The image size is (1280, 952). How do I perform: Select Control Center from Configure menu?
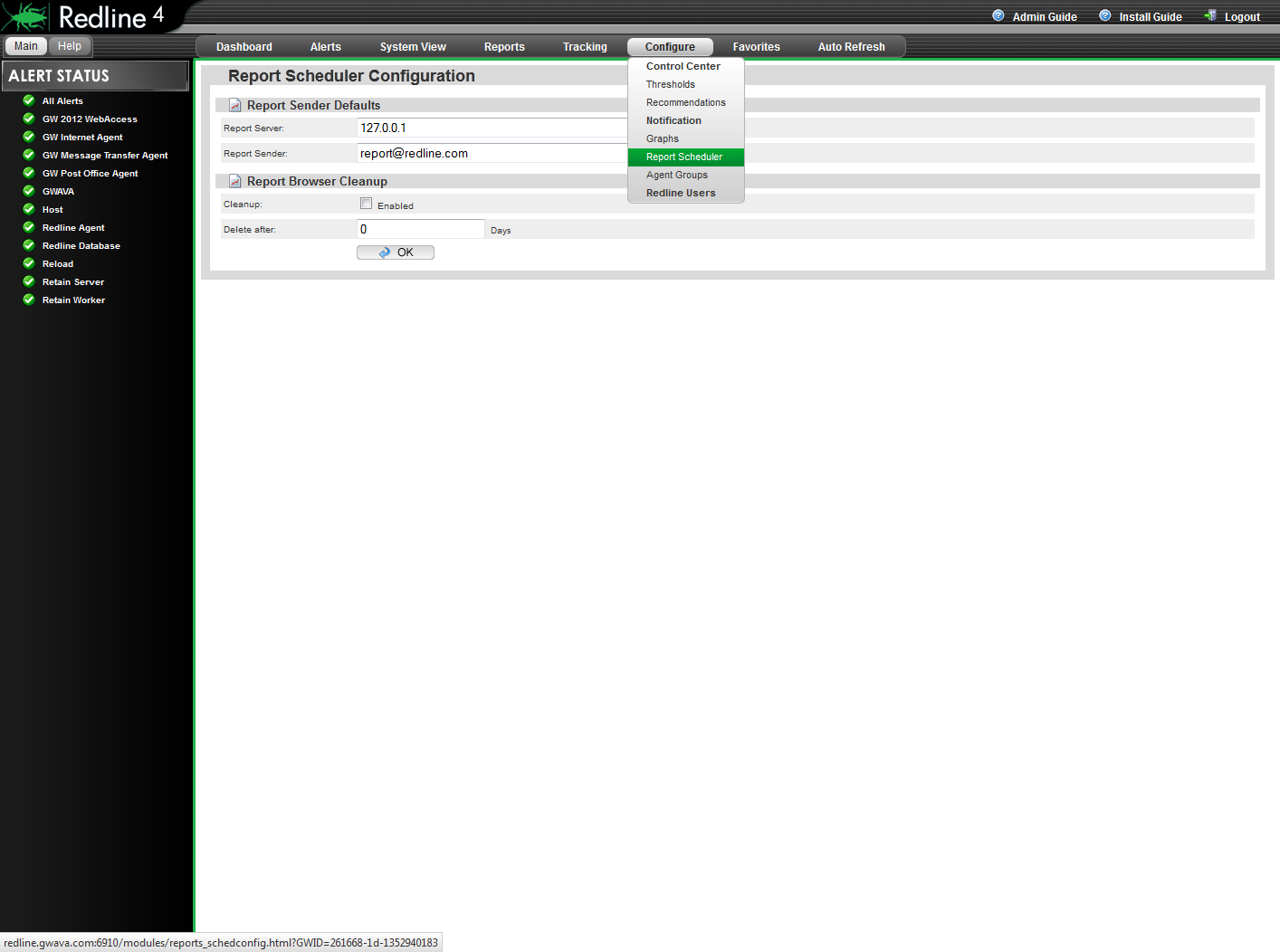[685, 66]
